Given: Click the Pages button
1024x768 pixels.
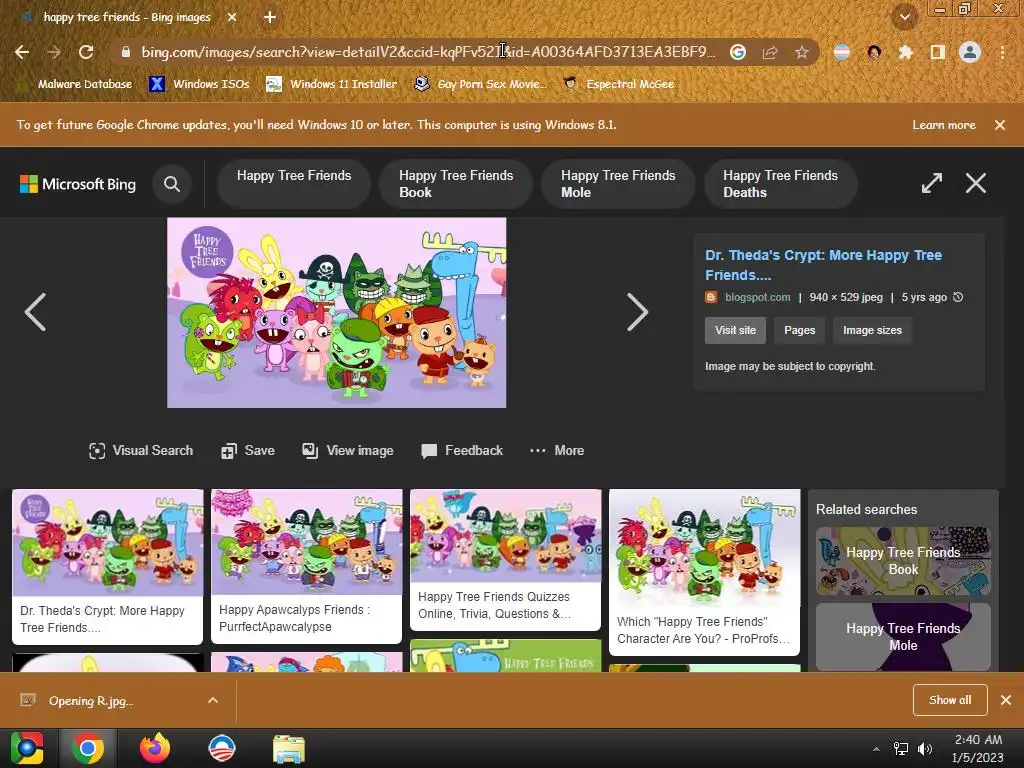Looking at the screenshot, I should click(x=799, y=330).
